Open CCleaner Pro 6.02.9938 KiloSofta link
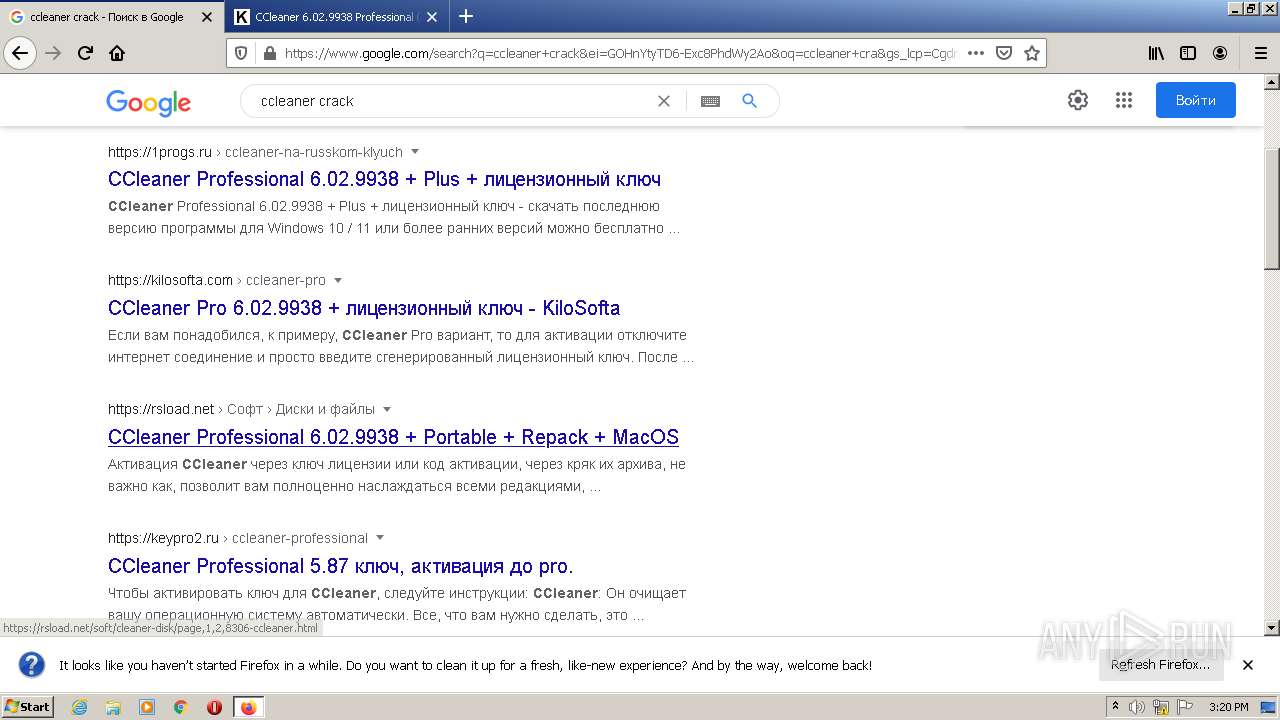 click(x=364, y=308)
